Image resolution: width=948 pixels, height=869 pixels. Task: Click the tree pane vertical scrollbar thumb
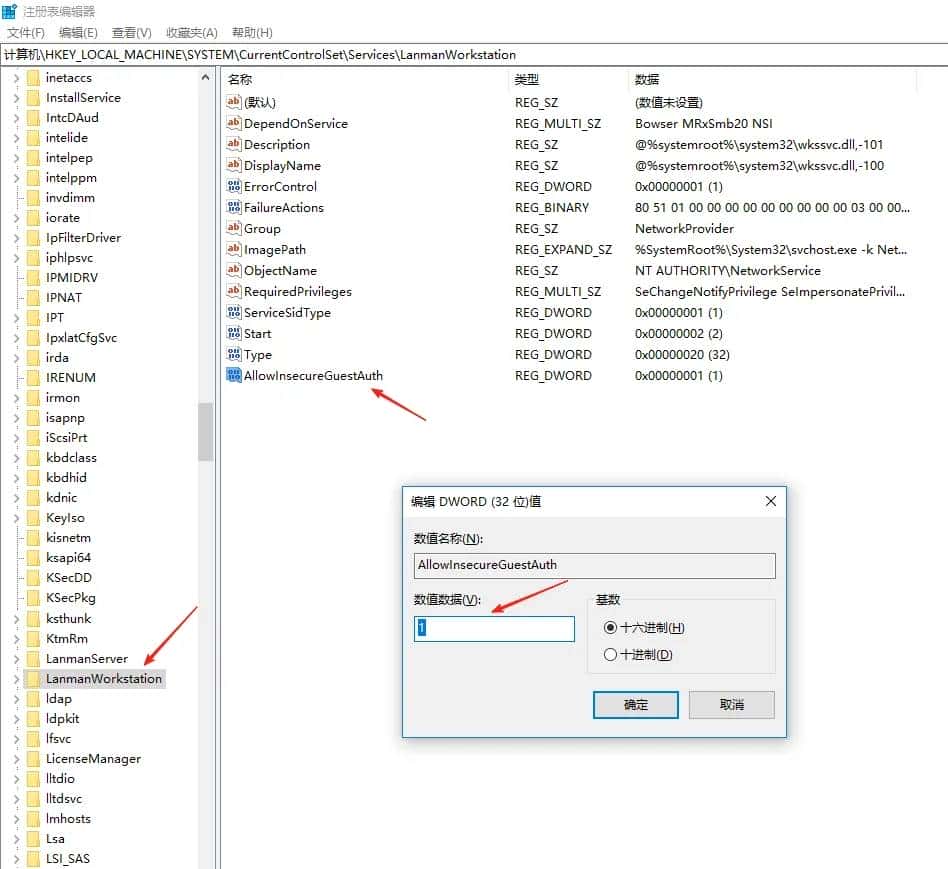tap(206, 432)
